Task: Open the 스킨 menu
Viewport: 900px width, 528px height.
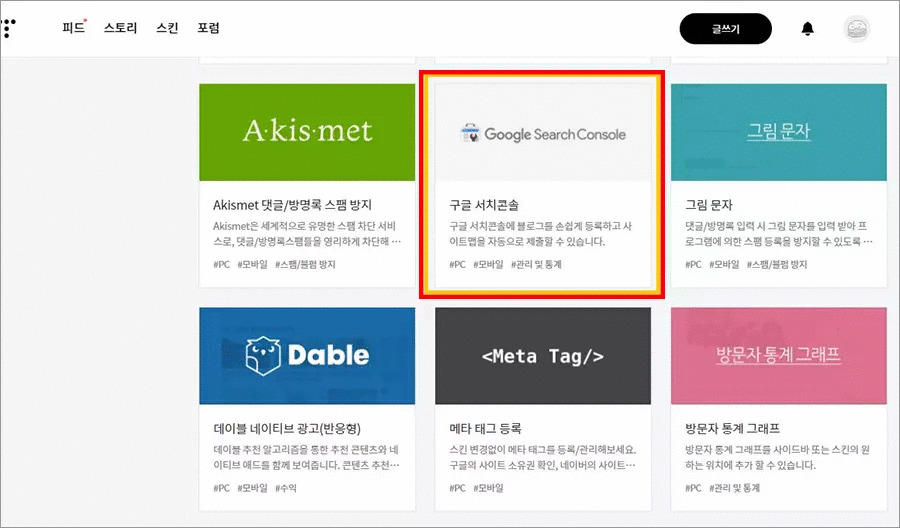Action: pos(167,28)
